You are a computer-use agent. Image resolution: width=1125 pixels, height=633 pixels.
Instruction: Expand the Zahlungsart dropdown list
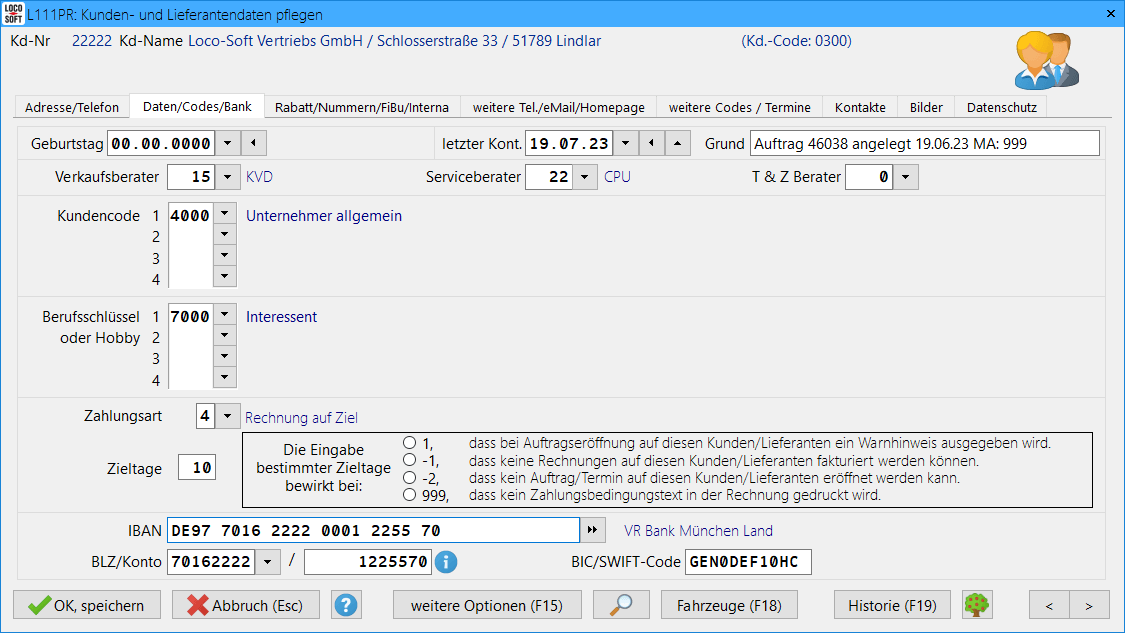(228, 416)
